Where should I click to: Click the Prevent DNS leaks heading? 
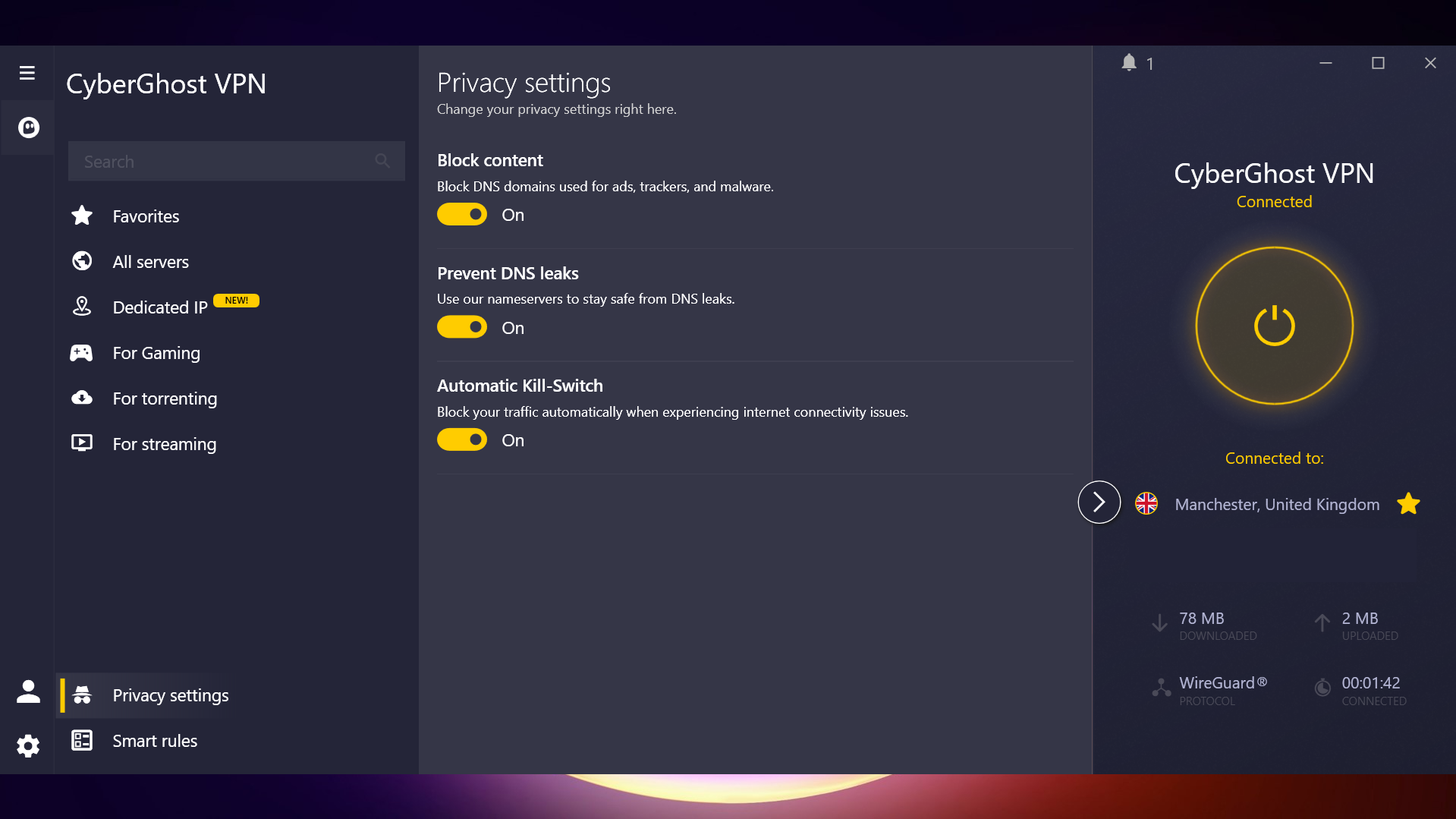click(508, 273)
